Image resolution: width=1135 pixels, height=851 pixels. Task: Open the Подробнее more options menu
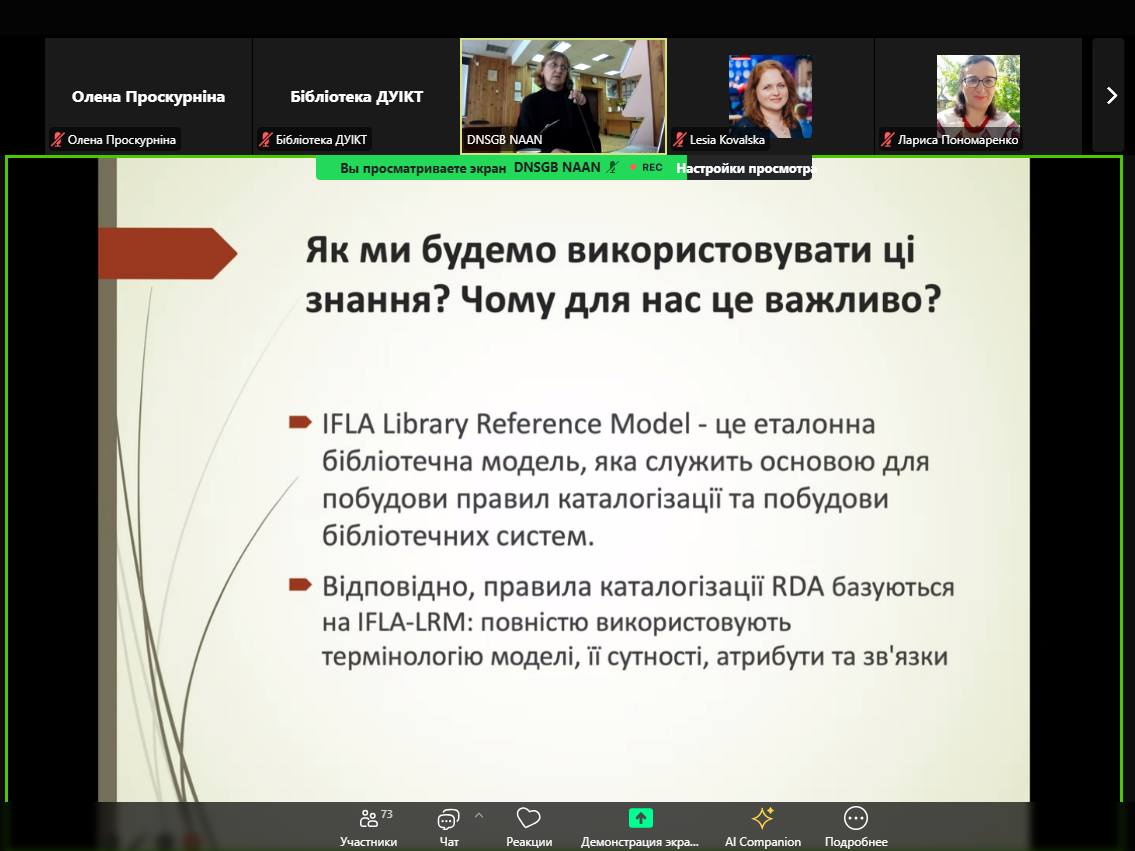856,827
